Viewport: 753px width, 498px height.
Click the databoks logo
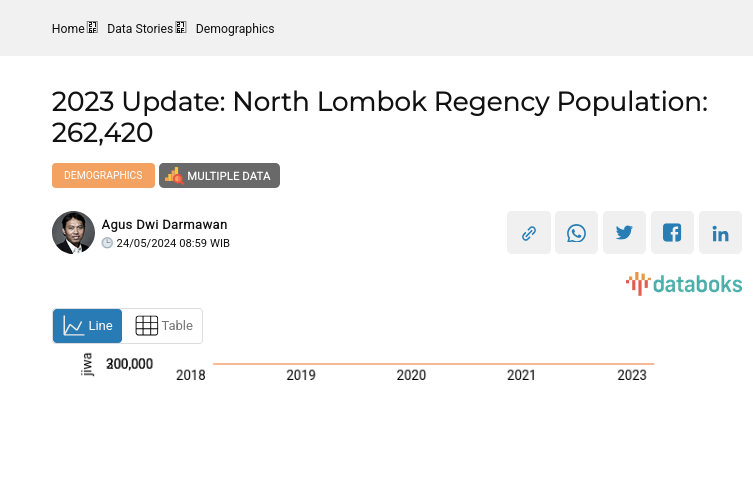pyautogui.click(x=684, y=284)
